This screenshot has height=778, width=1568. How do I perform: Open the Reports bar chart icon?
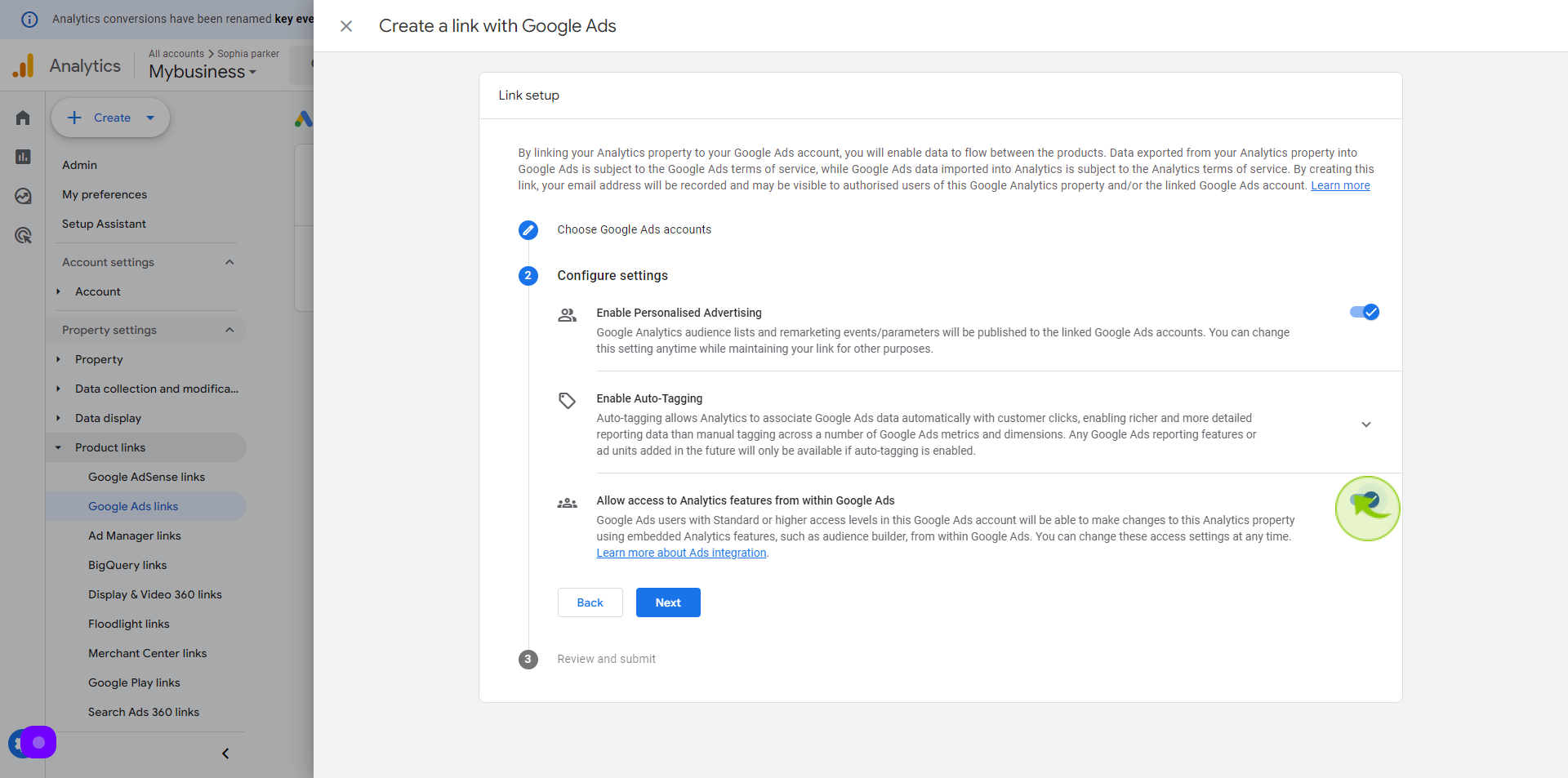[23, 157]
